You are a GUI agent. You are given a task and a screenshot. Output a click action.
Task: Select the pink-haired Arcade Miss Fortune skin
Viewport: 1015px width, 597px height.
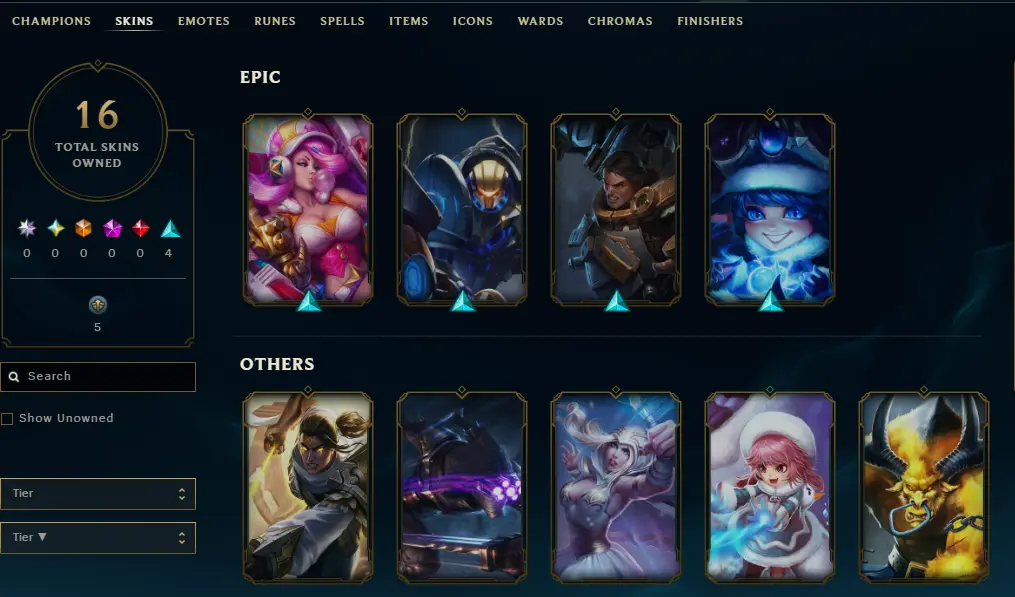tap(308, 209)
